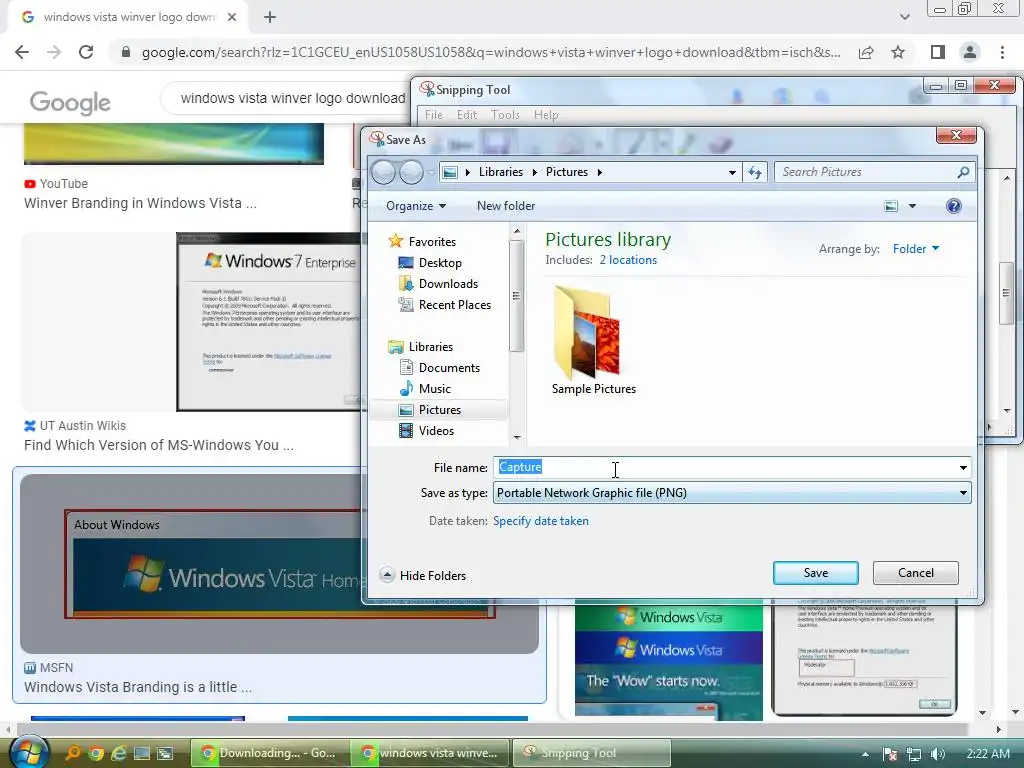Click the refresh icon beside address path
The width and height of the screenshot is (1024, 768).
(x=755, y=172)
